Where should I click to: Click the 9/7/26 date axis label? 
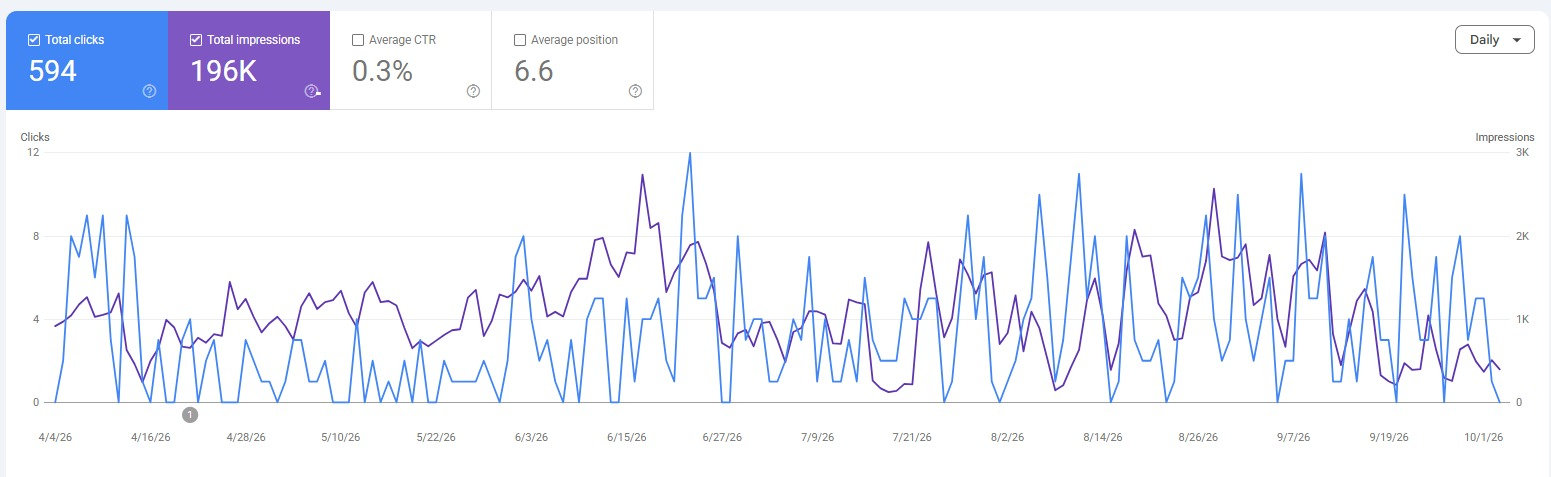pos(1293,437)
